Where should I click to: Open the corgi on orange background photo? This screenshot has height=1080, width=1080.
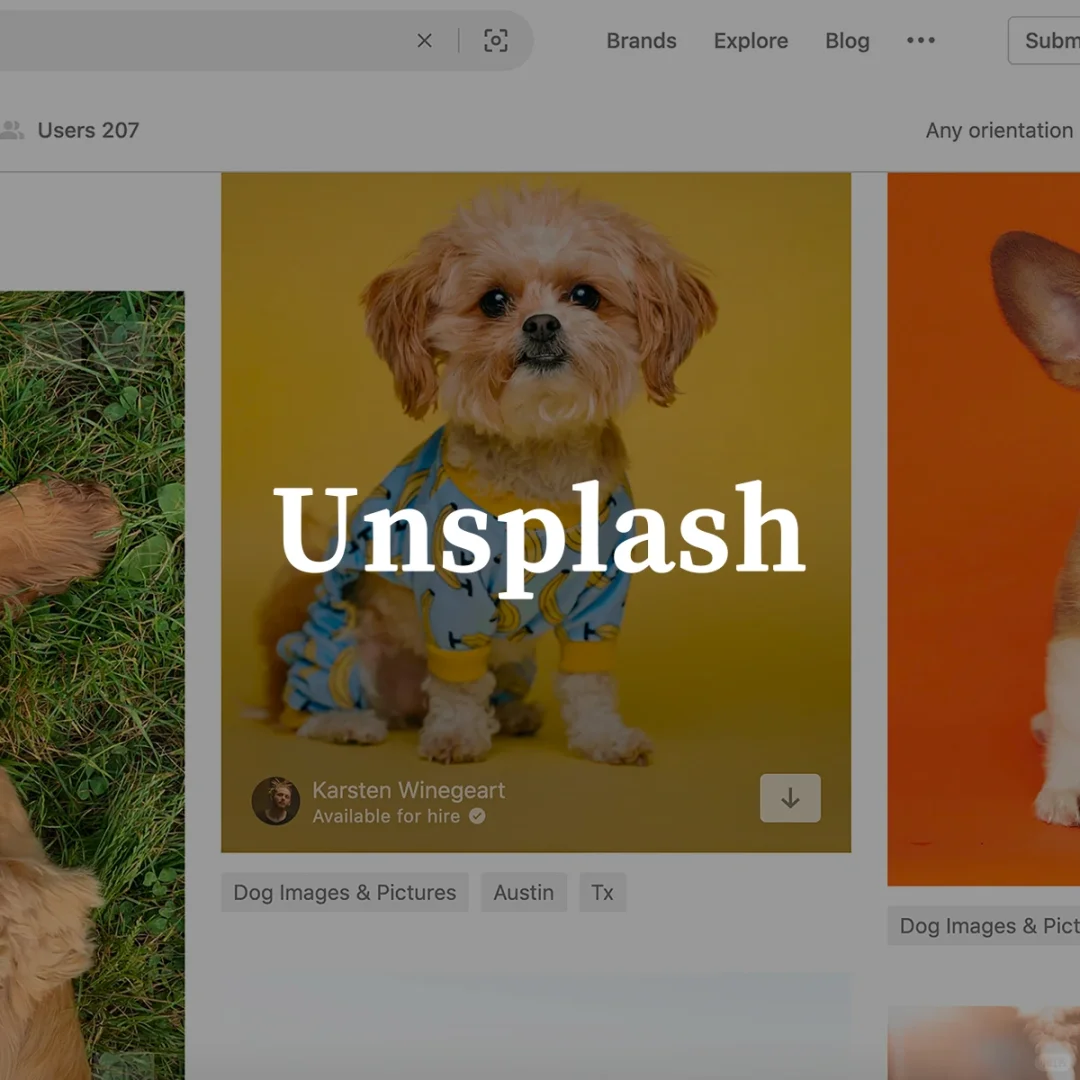(x=984, y=529)
